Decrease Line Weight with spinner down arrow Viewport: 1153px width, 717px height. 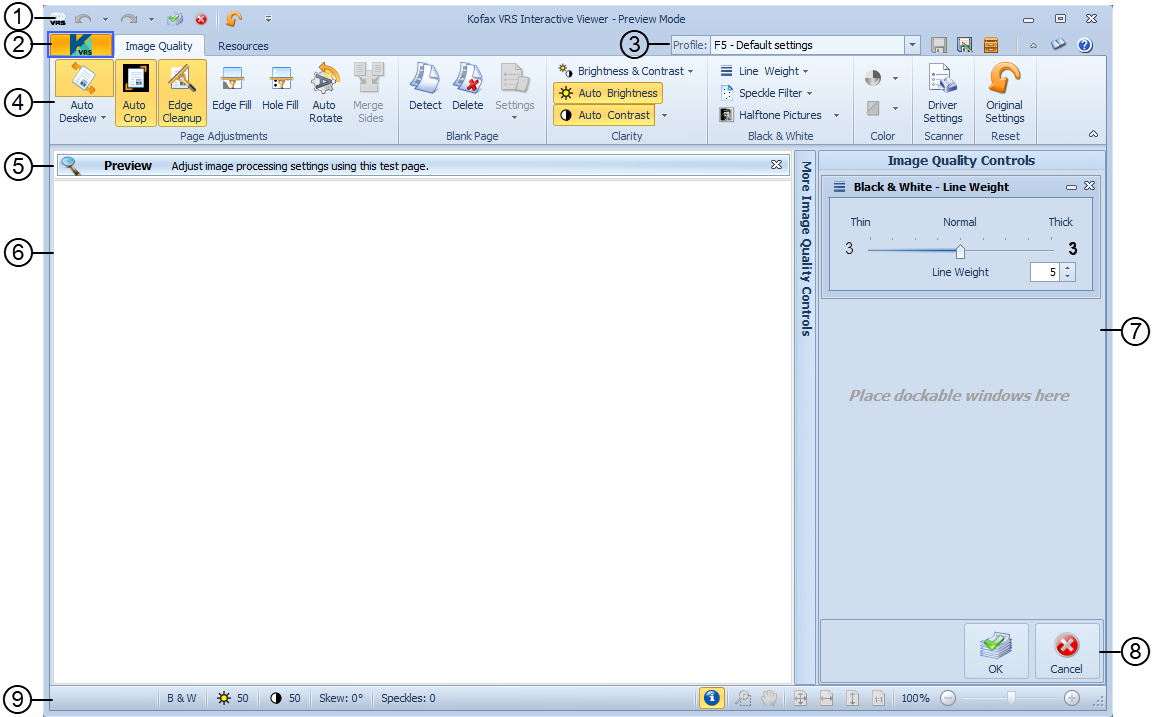coord(1068,277)
